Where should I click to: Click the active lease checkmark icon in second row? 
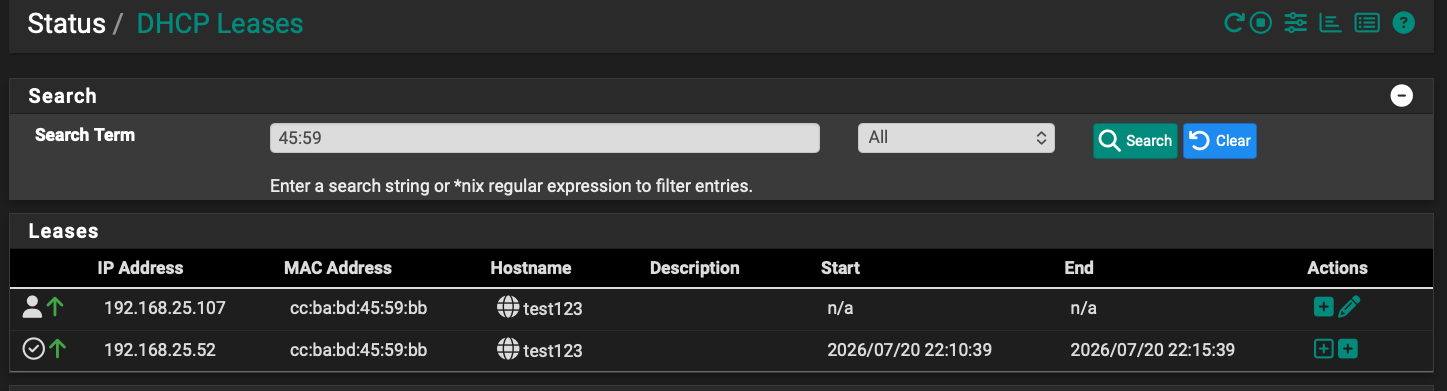pyautogui.click(x=33, y=349)
